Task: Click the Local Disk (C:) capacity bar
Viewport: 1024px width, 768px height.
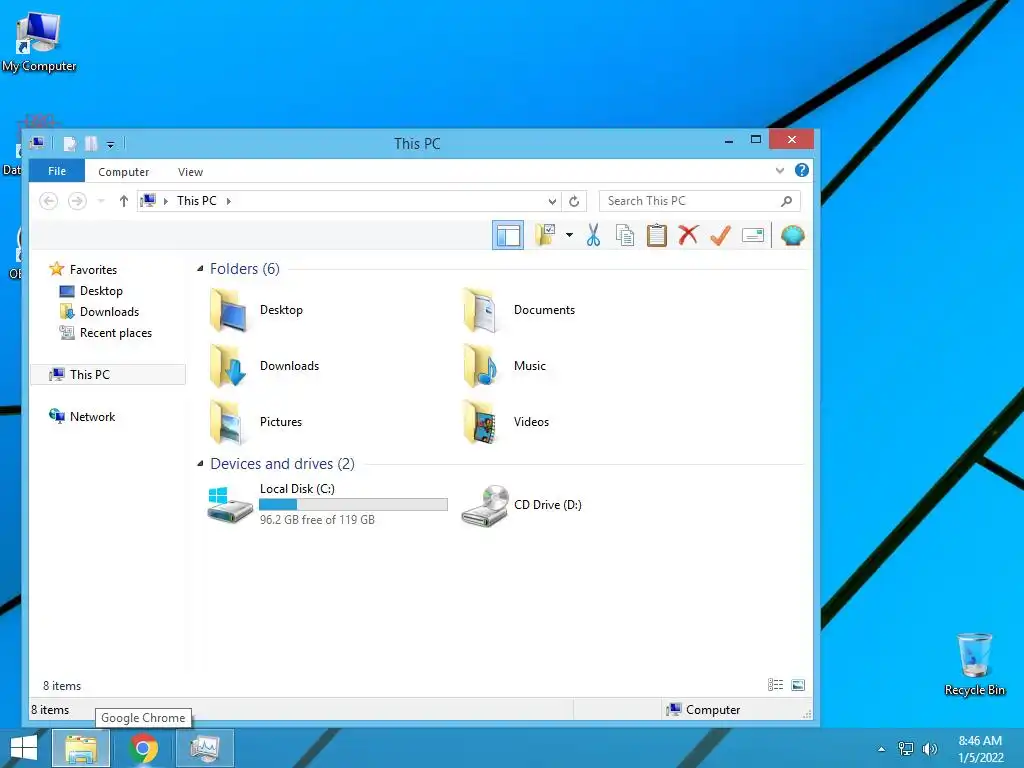Action: coord(353,504)
